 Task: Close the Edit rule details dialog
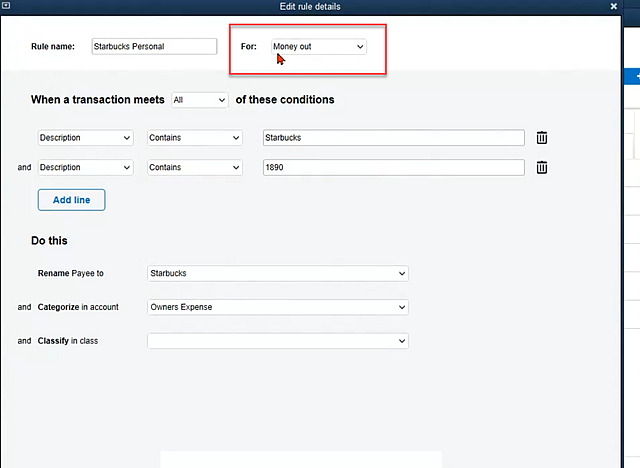point(613,7)
